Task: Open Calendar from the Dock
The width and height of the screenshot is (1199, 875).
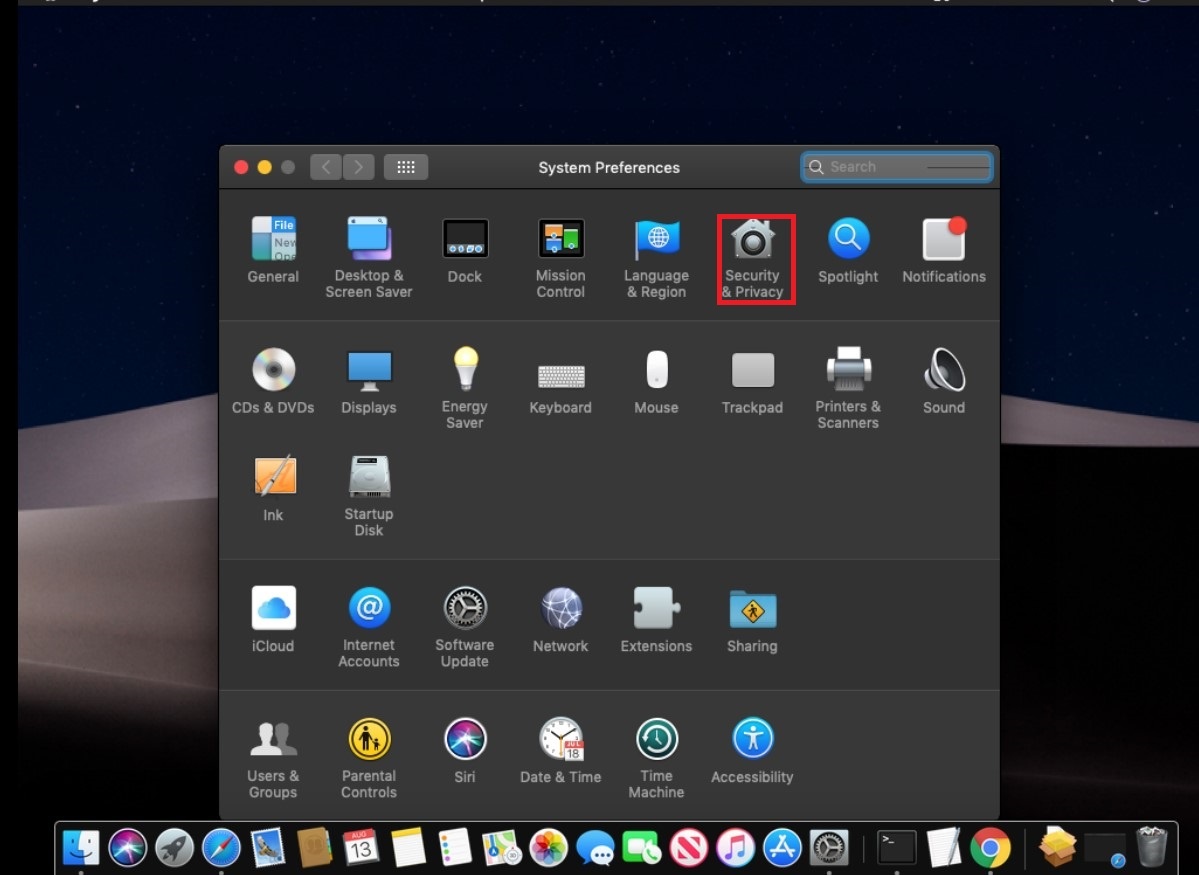Action: pos(361,847)
